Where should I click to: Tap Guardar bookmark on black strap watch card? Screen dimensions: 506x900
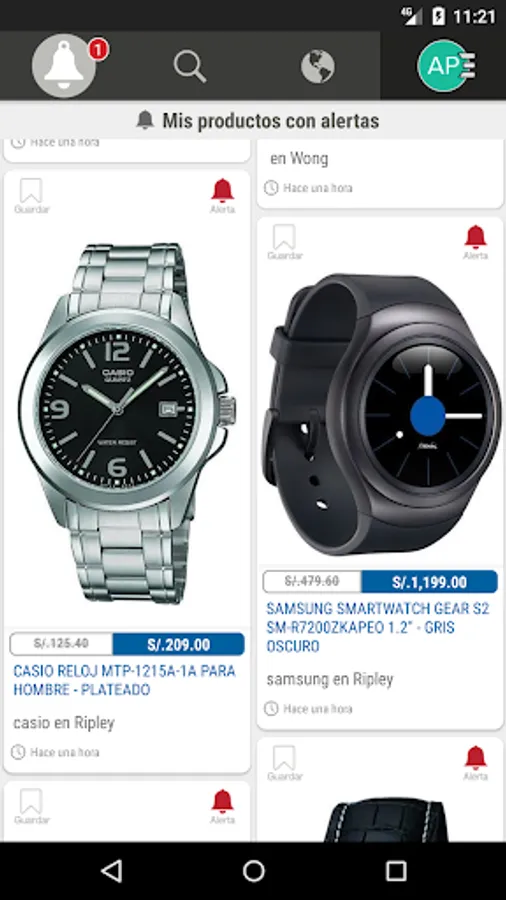(x=285, y=763)
